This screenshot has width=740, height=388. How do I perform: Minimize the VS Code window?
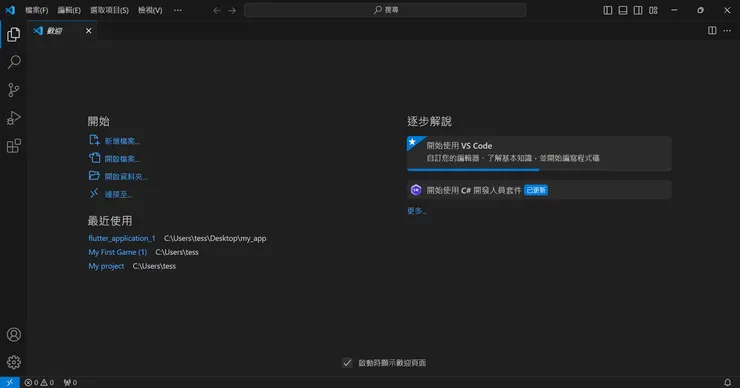pyautogui.click(x=674, y=10)
